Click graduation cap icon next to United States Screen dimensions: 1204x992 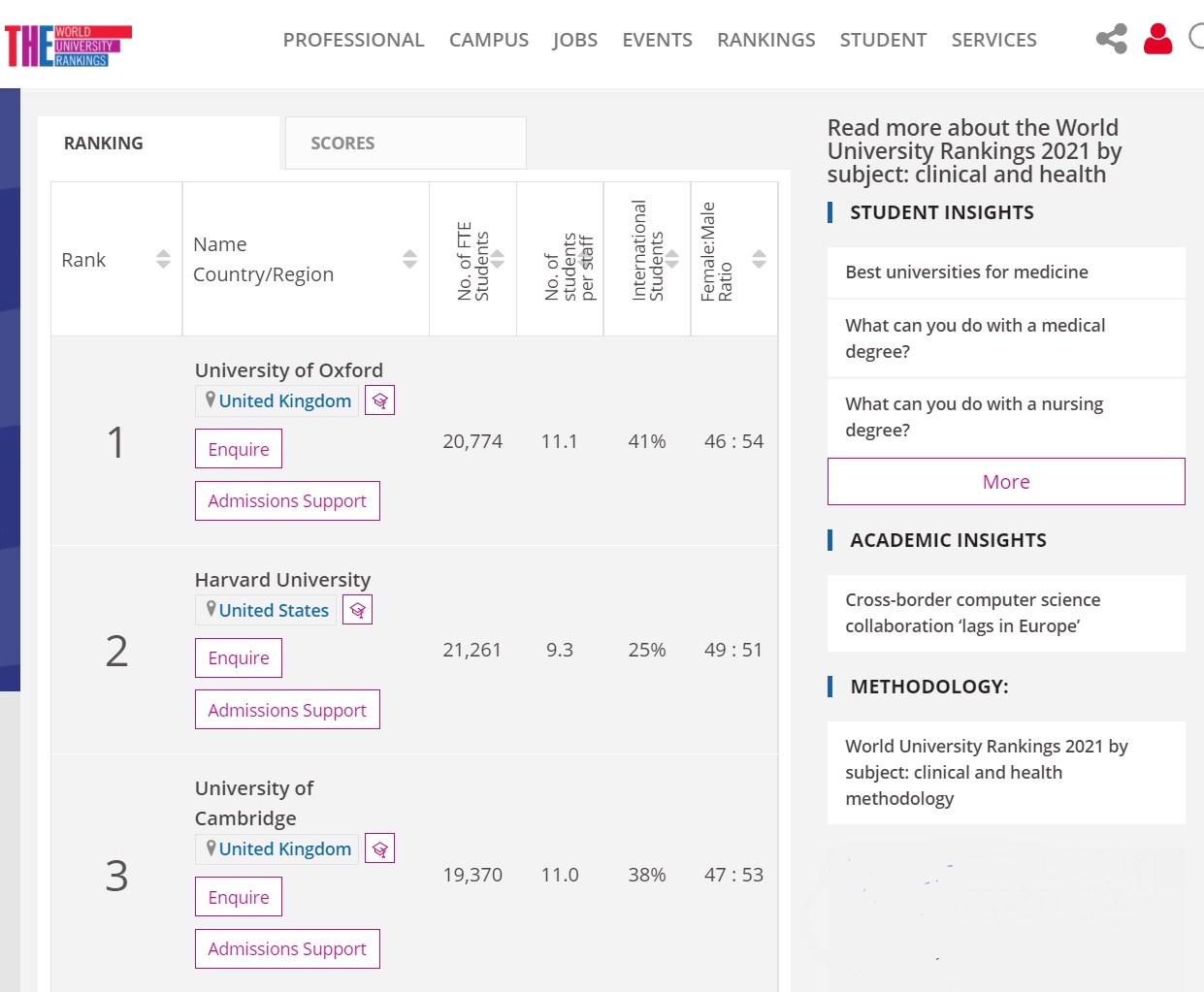(x=357, y=610)
